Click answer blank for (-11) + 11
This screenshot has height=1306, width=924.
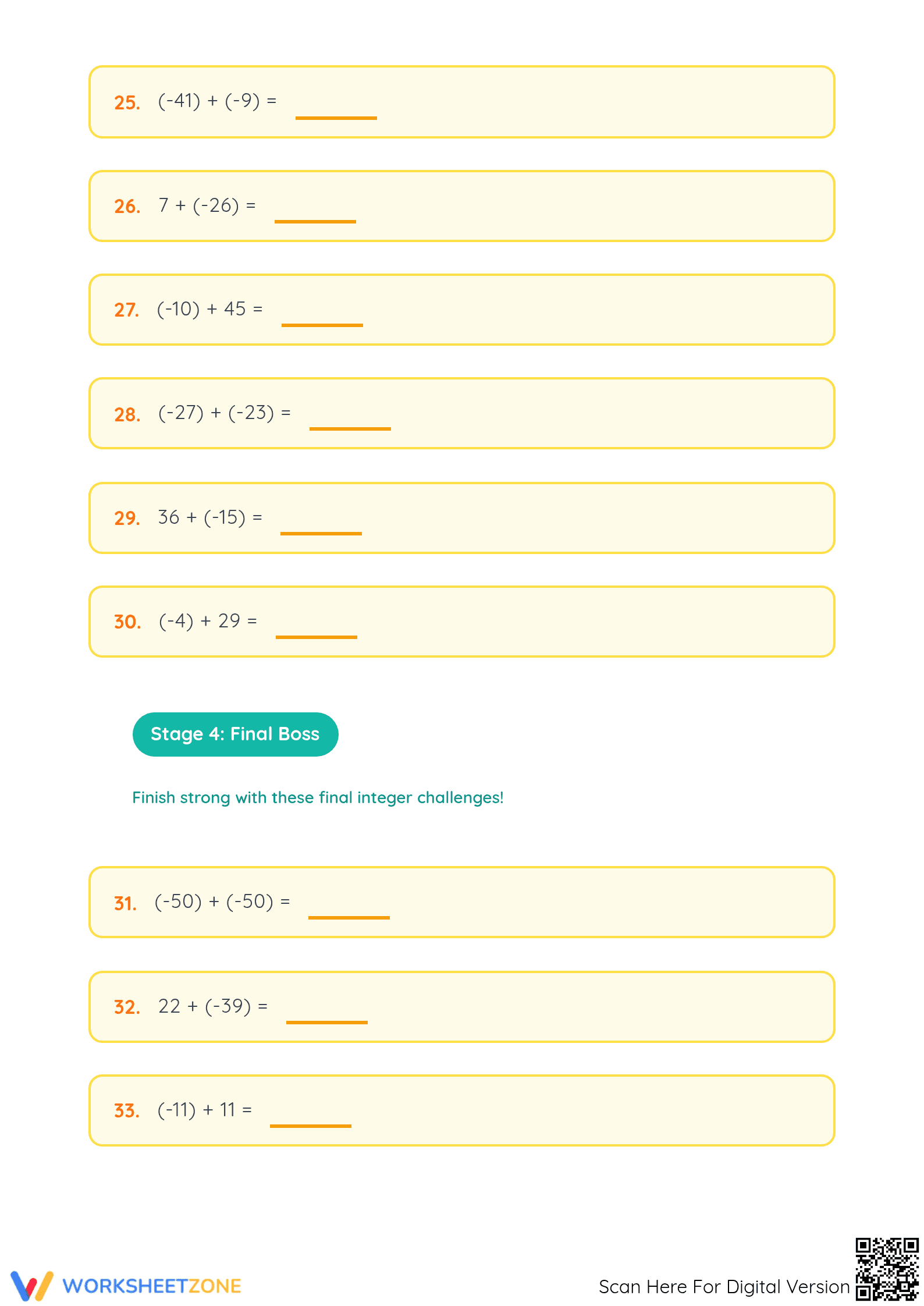click(x=311, y=1126)
